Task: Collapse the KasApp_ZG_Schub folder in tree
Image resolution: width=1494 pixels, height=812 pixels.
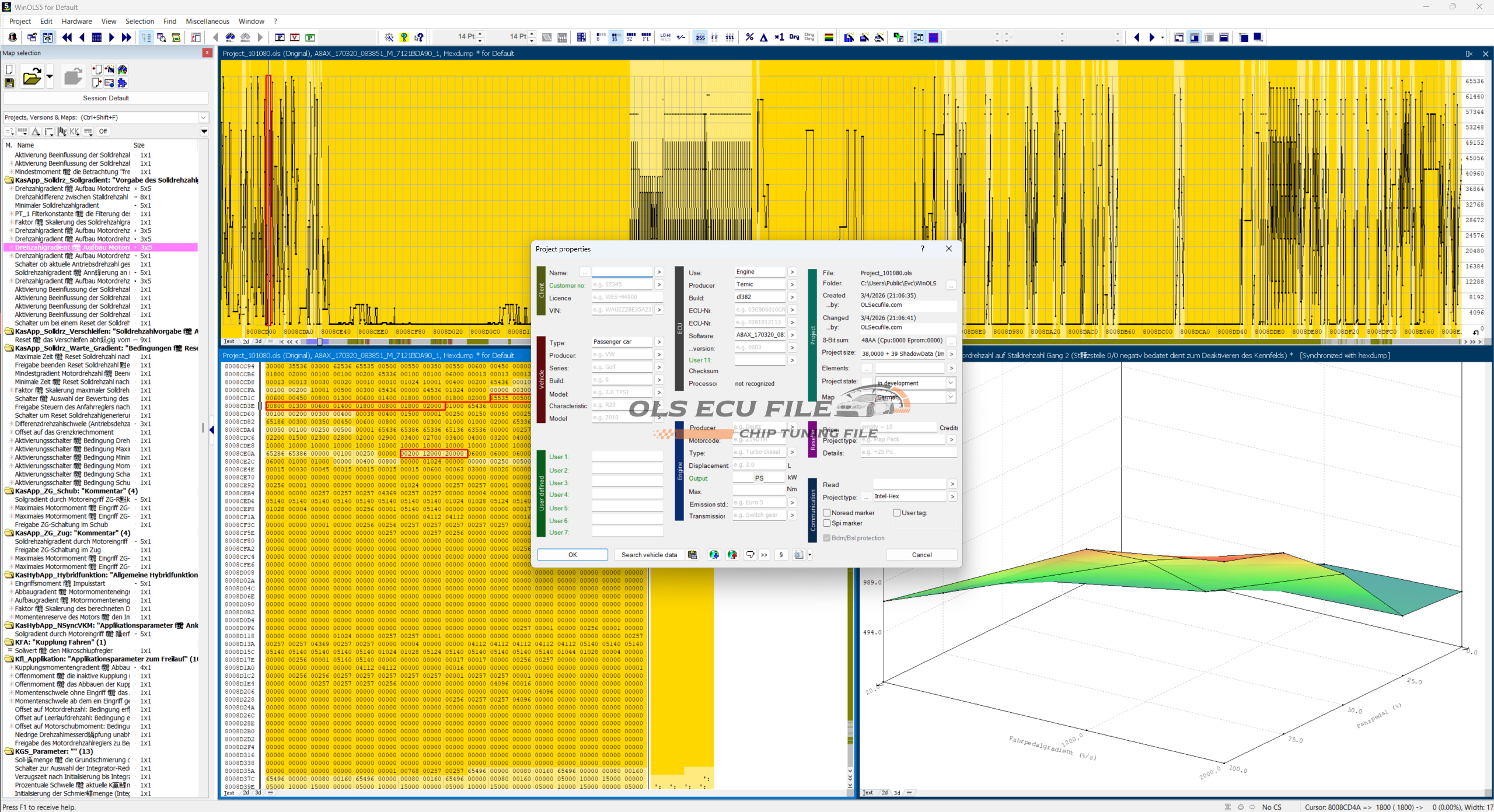Action: click(x=9, y=491)
